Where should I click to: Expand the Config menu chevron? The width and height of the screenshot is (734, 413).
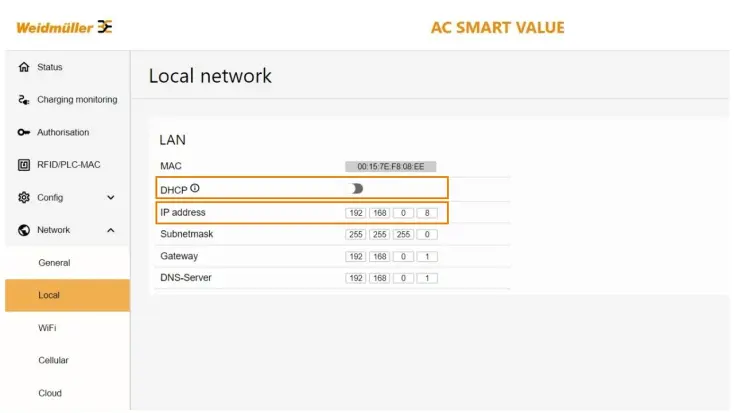click(110, 198)
